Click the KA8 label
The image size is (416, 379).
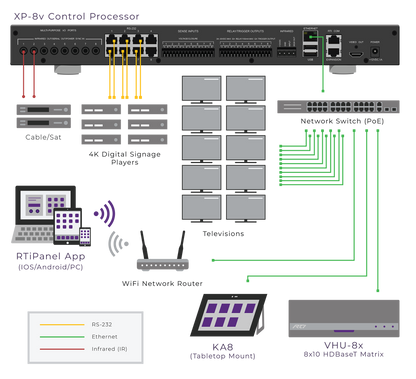[x=223, y=347]
